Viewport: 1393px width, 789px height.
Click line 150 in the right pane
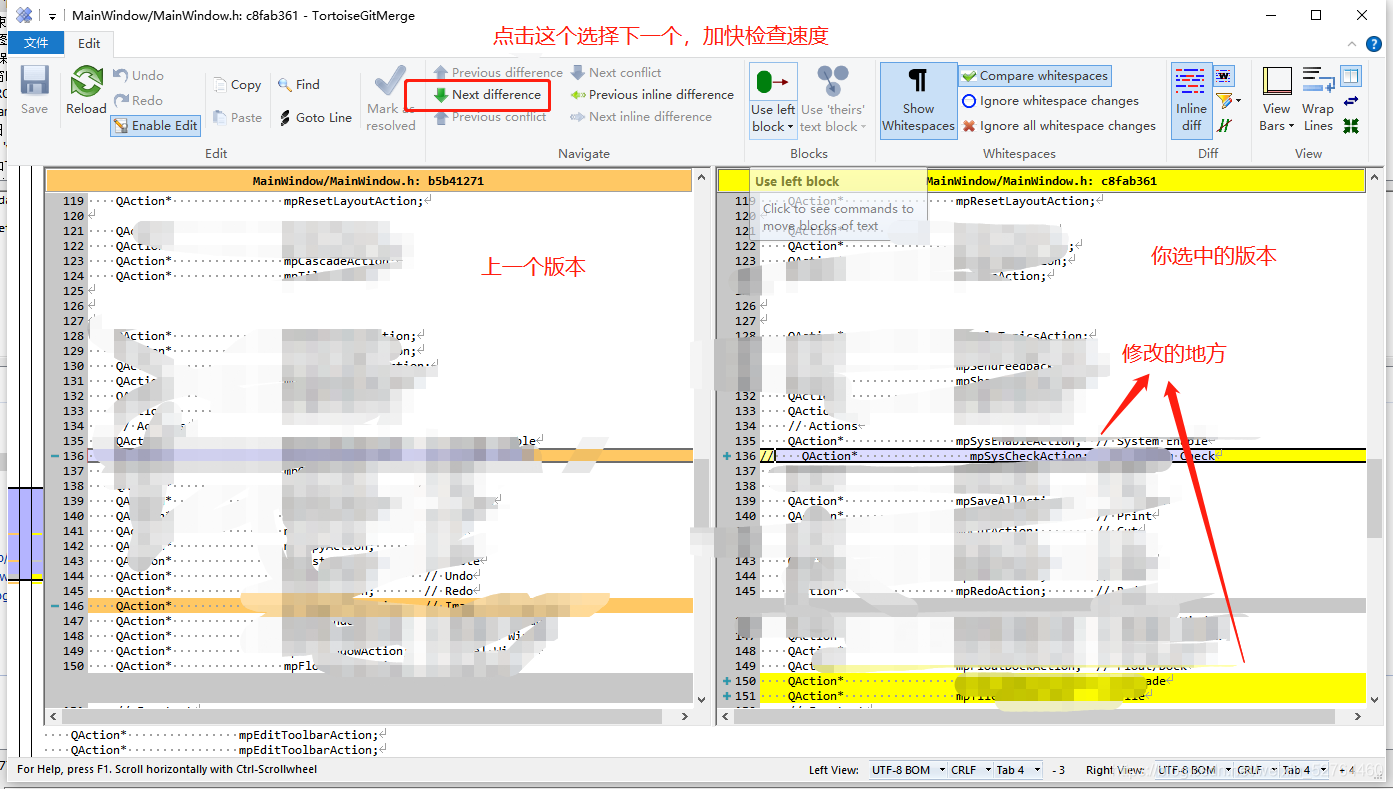pyautogui.click(x=1062, y=681)
